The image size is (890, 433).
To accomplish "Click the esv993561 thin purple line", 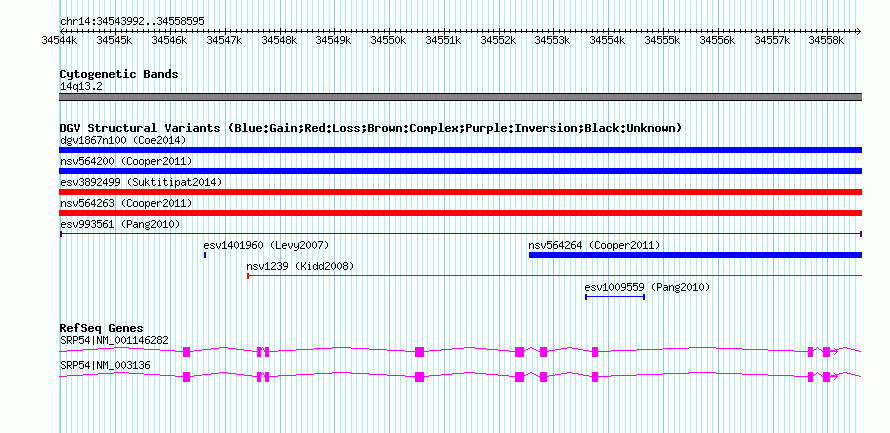I will pos(460,234).
